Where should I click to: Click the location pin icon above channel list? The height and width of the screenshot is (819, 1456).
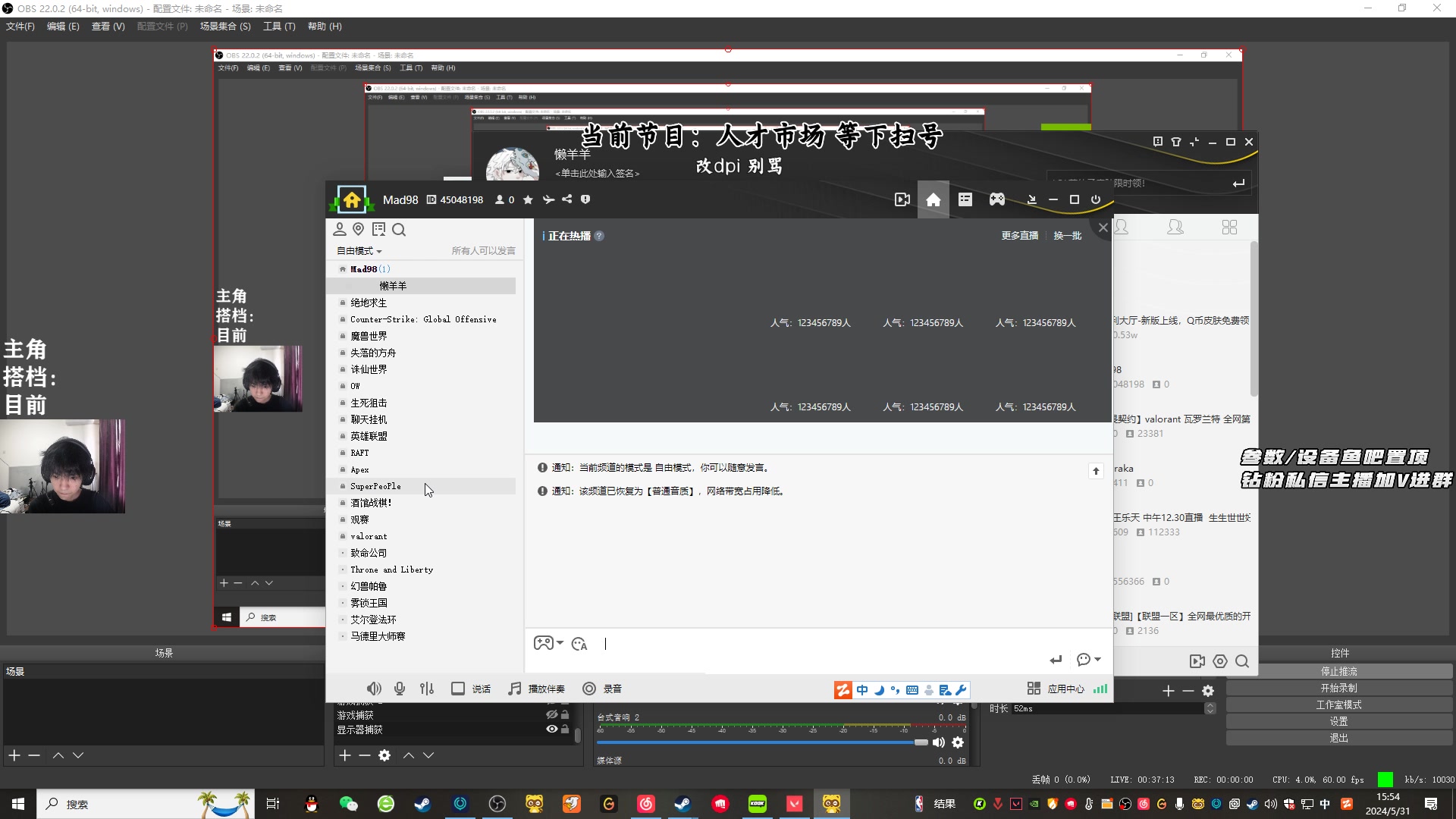359,229
